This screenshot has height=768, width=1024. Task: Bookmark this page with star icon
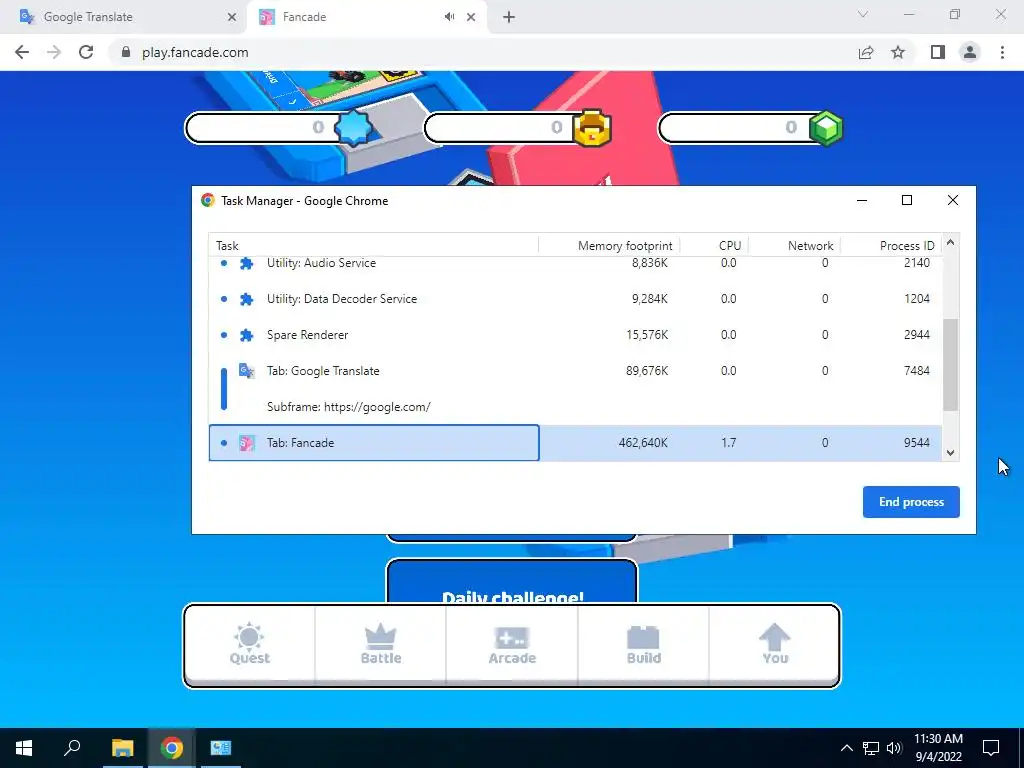898,52
